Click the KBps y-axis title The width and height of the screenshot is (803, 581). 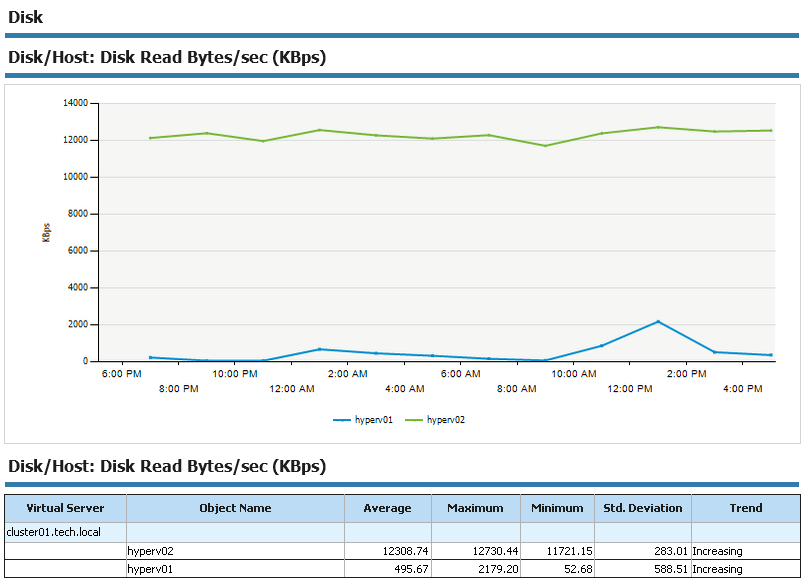pos(46,232)
